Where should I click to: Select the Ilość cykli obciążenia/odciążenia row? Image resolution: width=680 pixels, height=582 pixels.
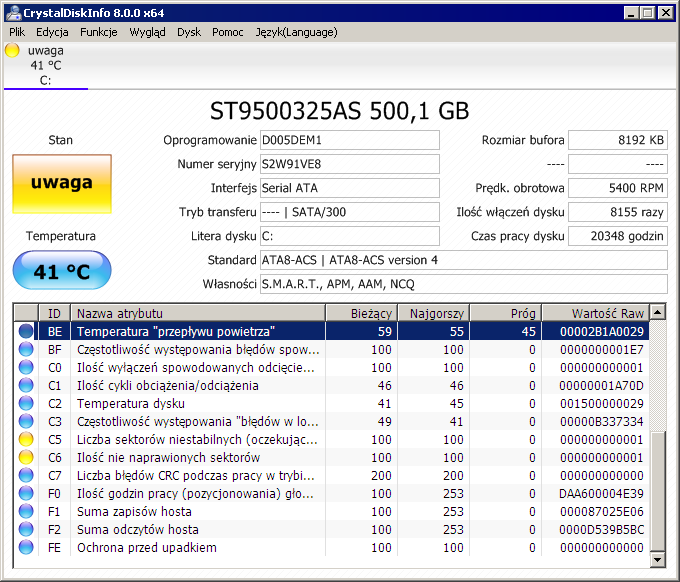pos(332,386)
